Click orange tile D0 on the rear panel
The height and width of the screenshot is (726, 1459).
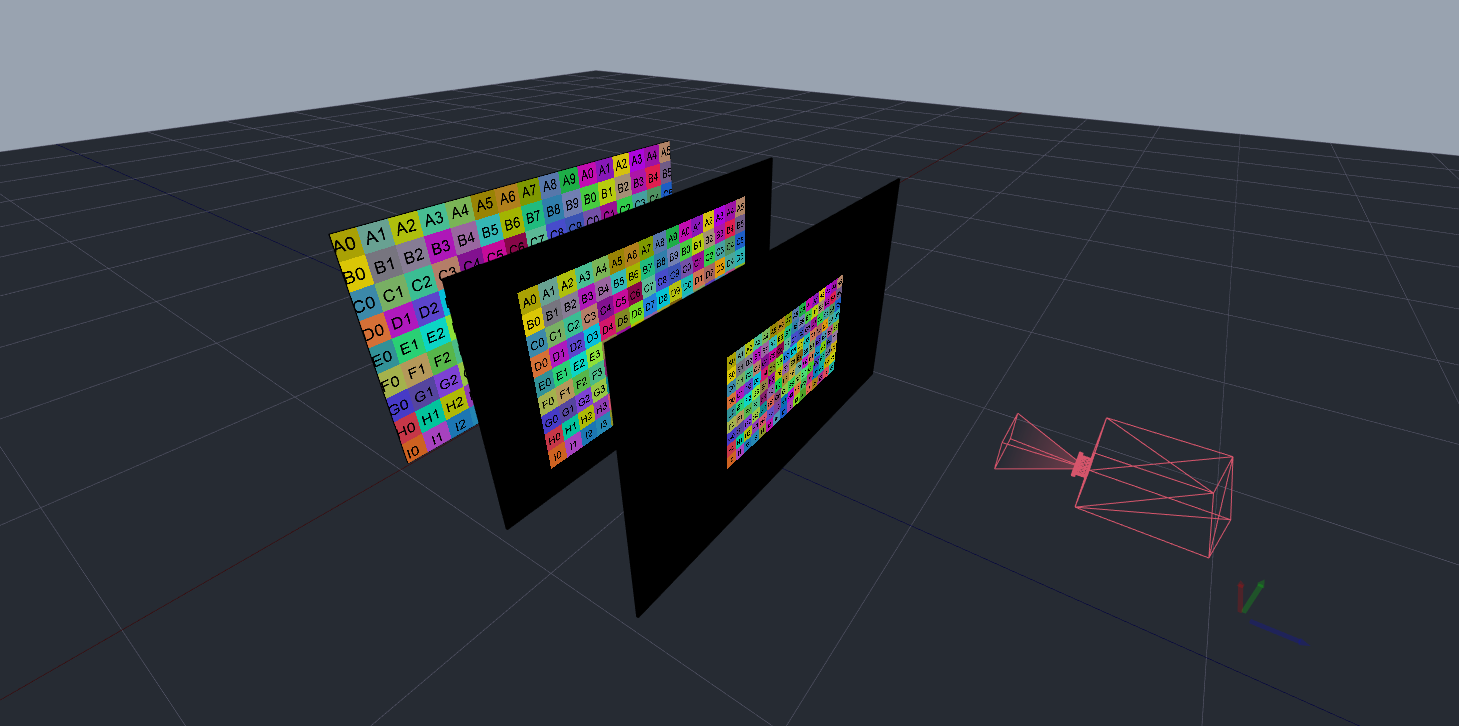click(373, 329)
